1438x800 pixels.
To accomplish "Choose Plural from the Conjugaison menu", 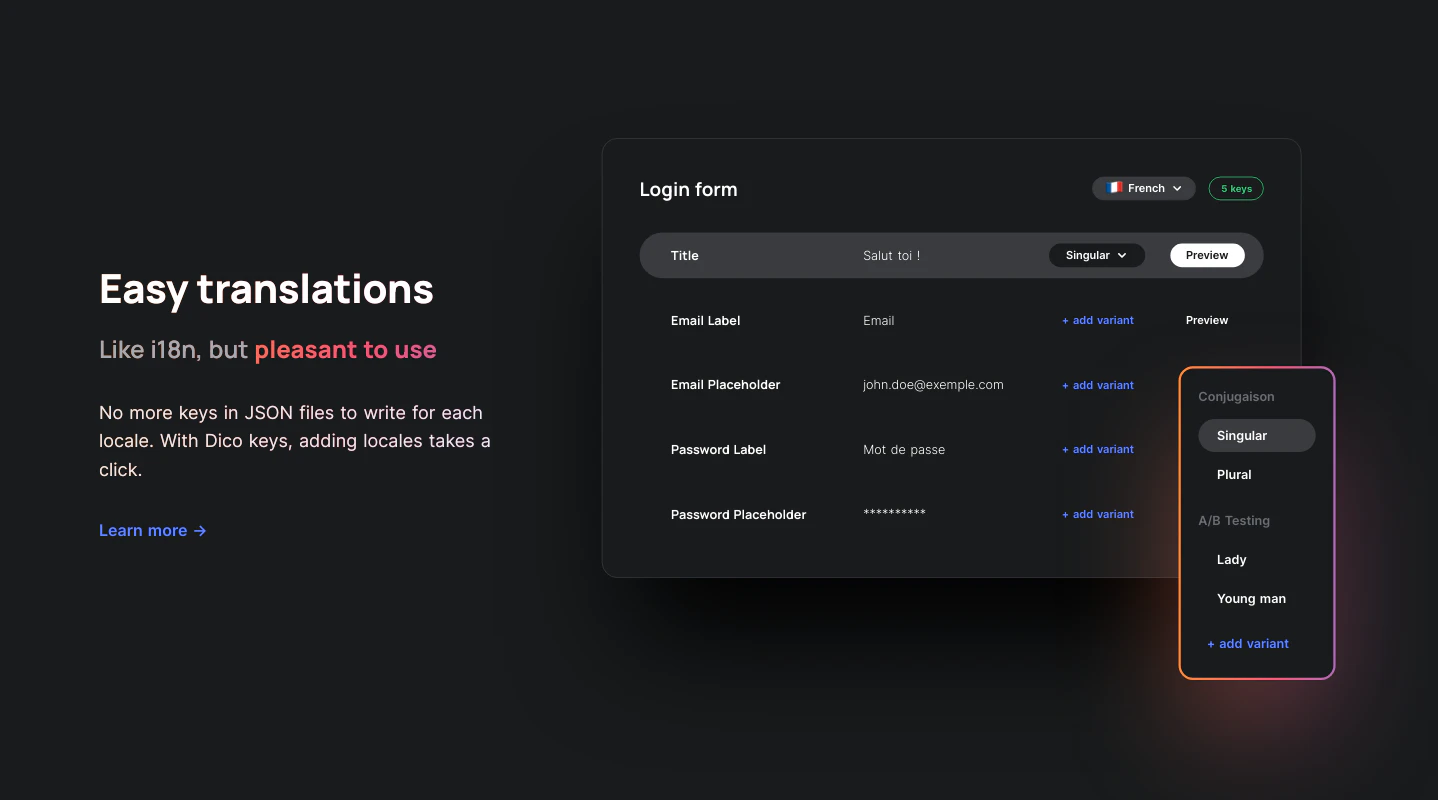I will coord(1234,475).
